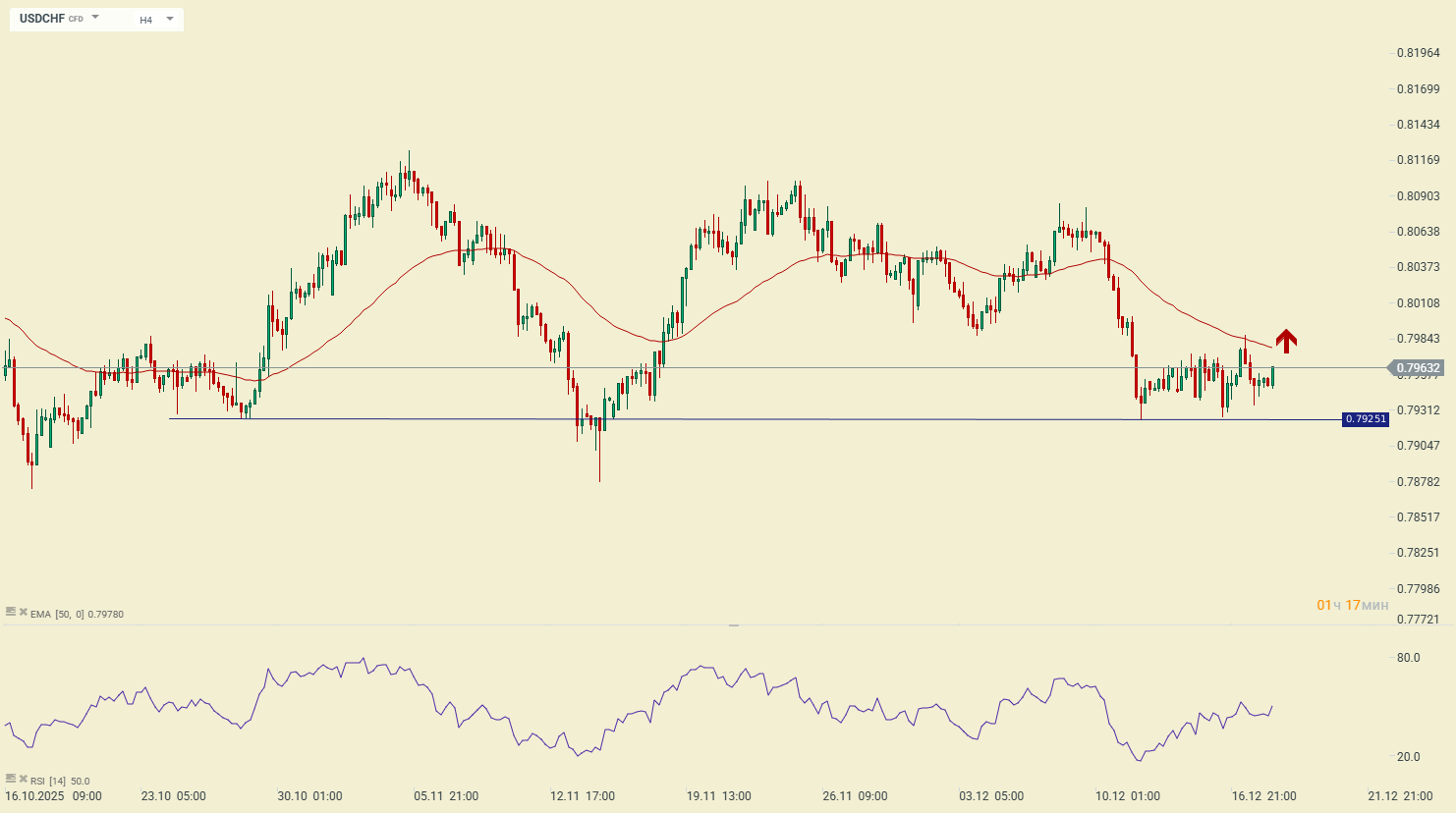Remove the RSI indicator with X icon
1456x813 pixels.
tap(23, 780)
